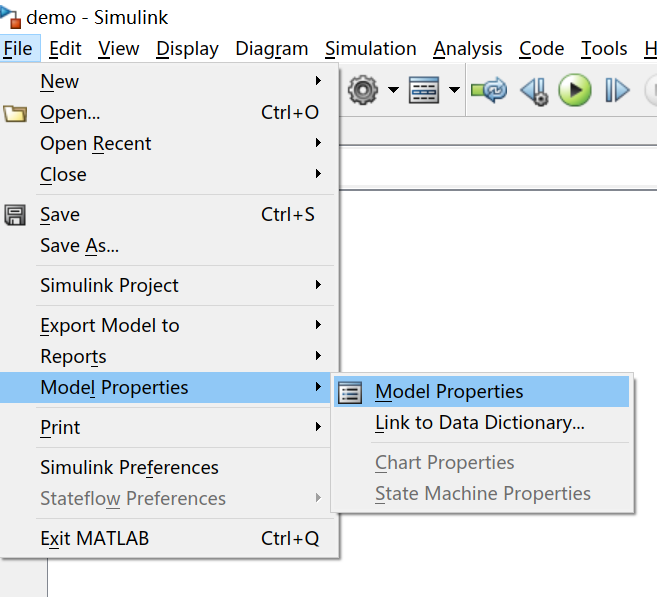Viewport: 657px width, 597px height.
Task: Choose Link to Data Dictionary...
Action: tap(482, 423)
